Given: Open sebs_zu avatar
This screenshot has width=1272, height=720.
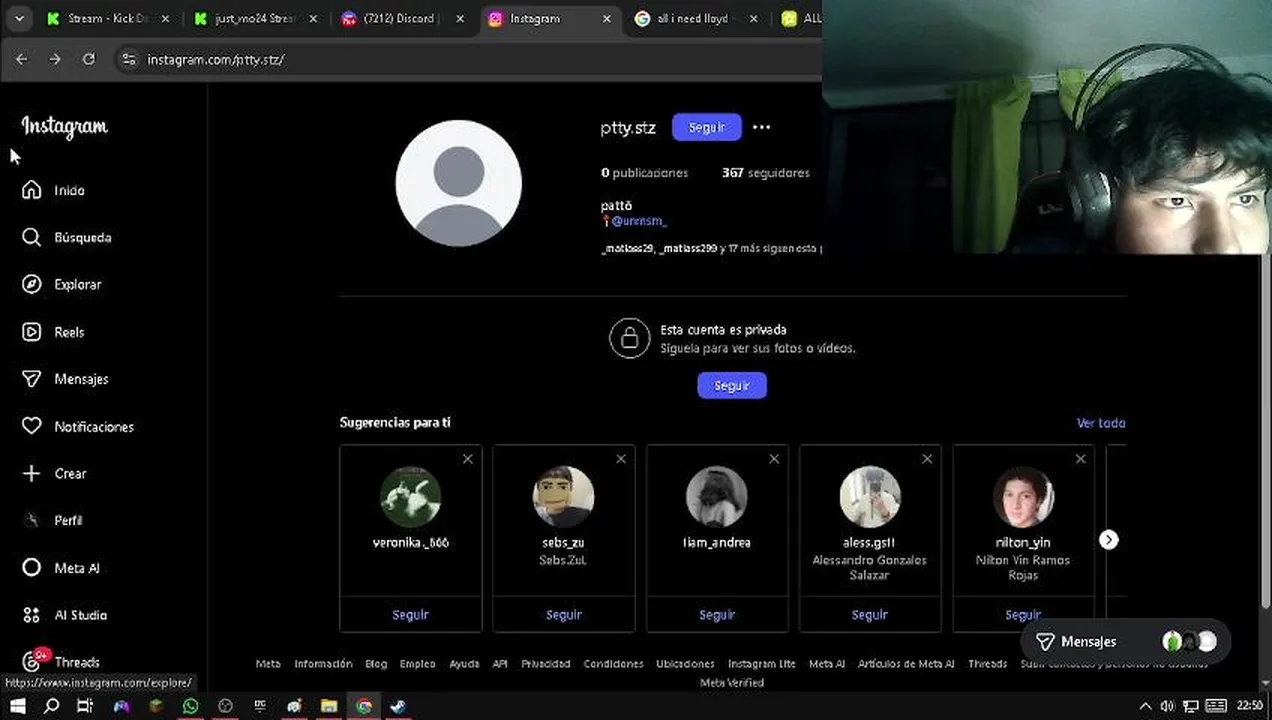Looking at the screenshot, I should (x=564, y=497).
